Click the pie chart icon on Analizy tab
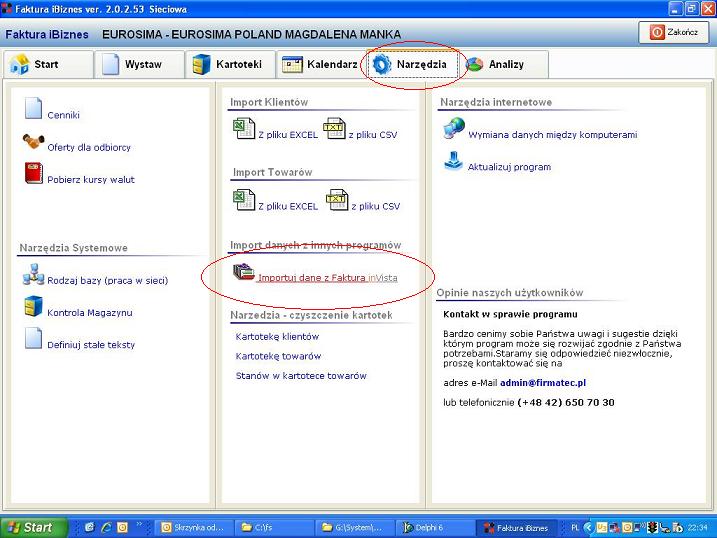Image resolution: width=717 pixels, height=538 pixels. [475, 64]
